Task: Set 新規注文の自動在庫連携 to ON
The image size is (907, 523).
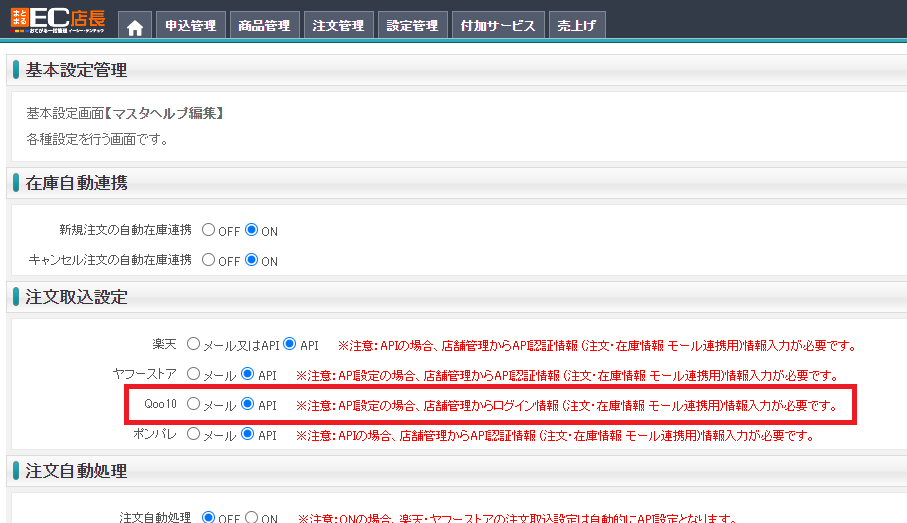Action: [252, 230]
